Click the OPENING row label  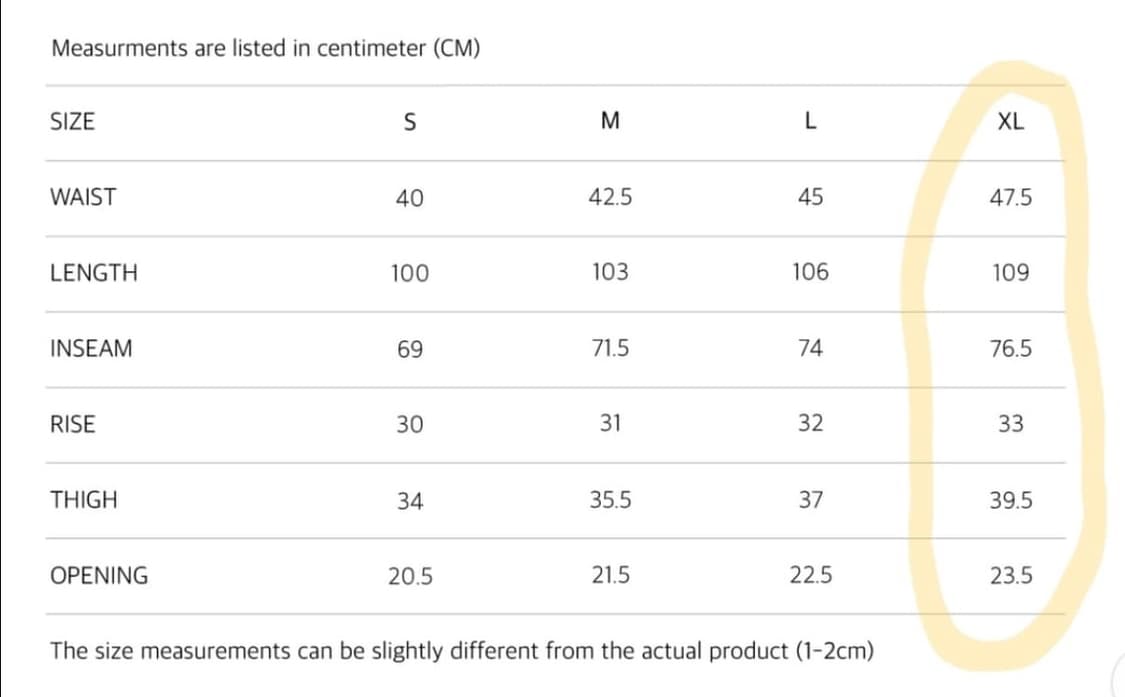(x=99, y=576)
